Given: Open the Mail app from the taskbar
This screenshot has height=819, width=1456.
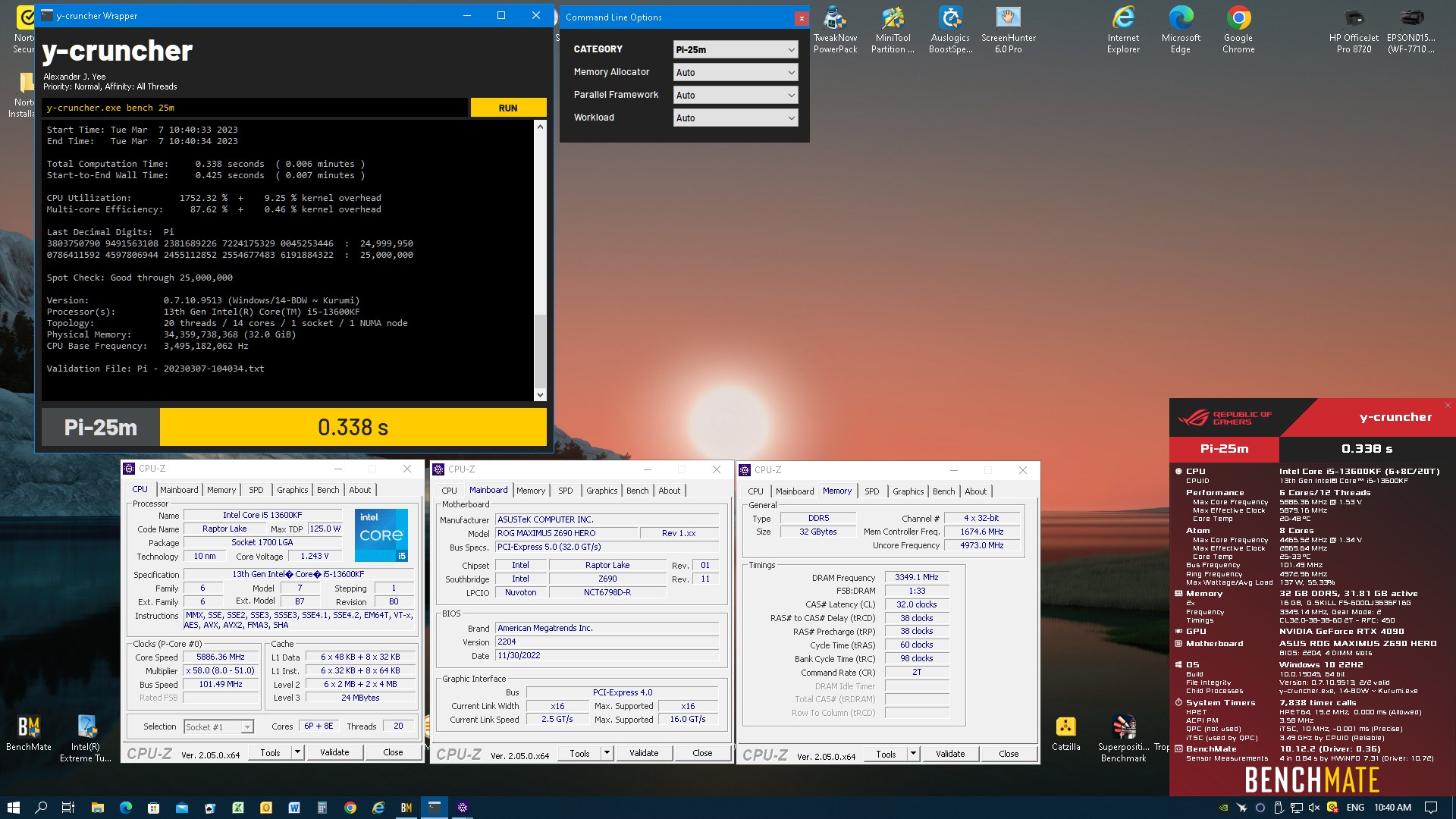Looking at the screenshot, I should coord(181,808).
